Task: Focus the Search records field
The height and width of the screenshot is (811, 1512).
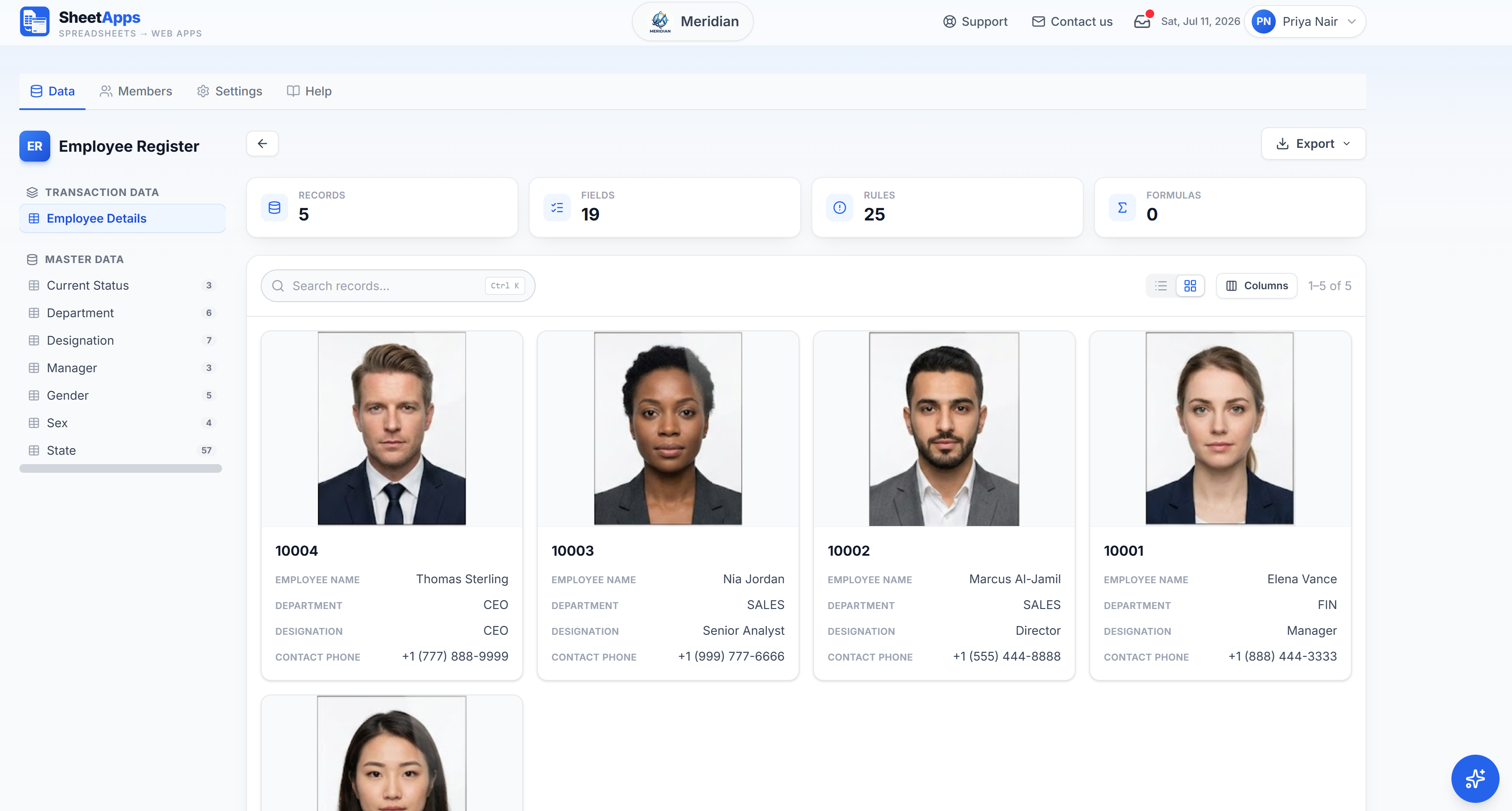Action: click(x=397, y=286)
